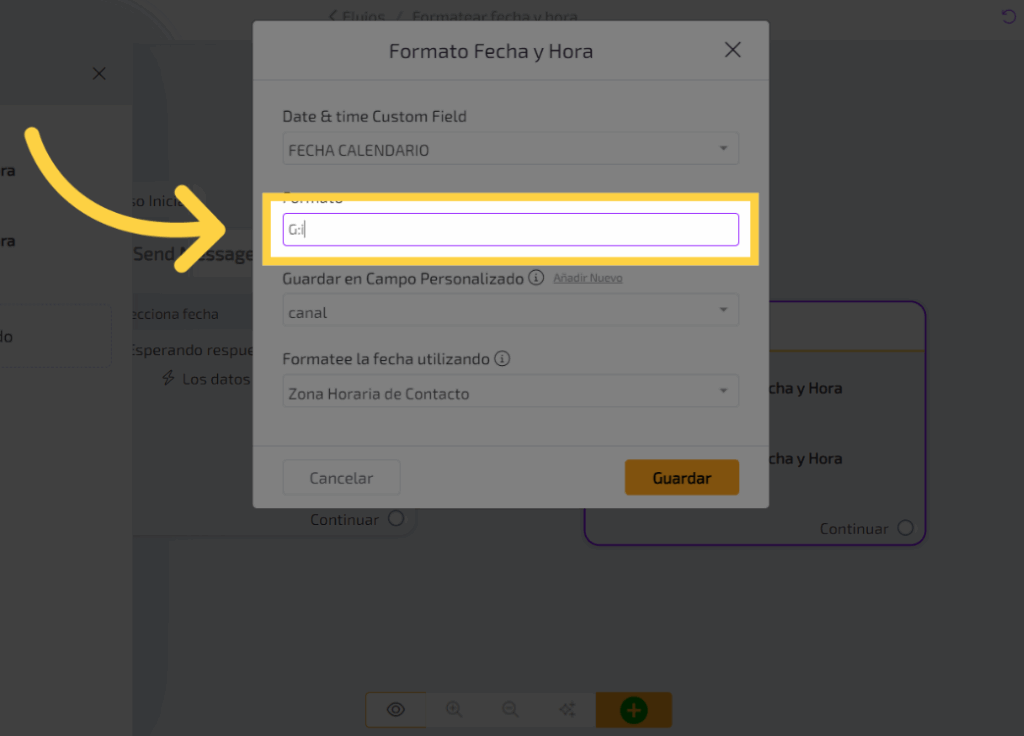Screen dimensions: 1024x736
Task: Close the left side panel with X
Action: coord(98,73)
